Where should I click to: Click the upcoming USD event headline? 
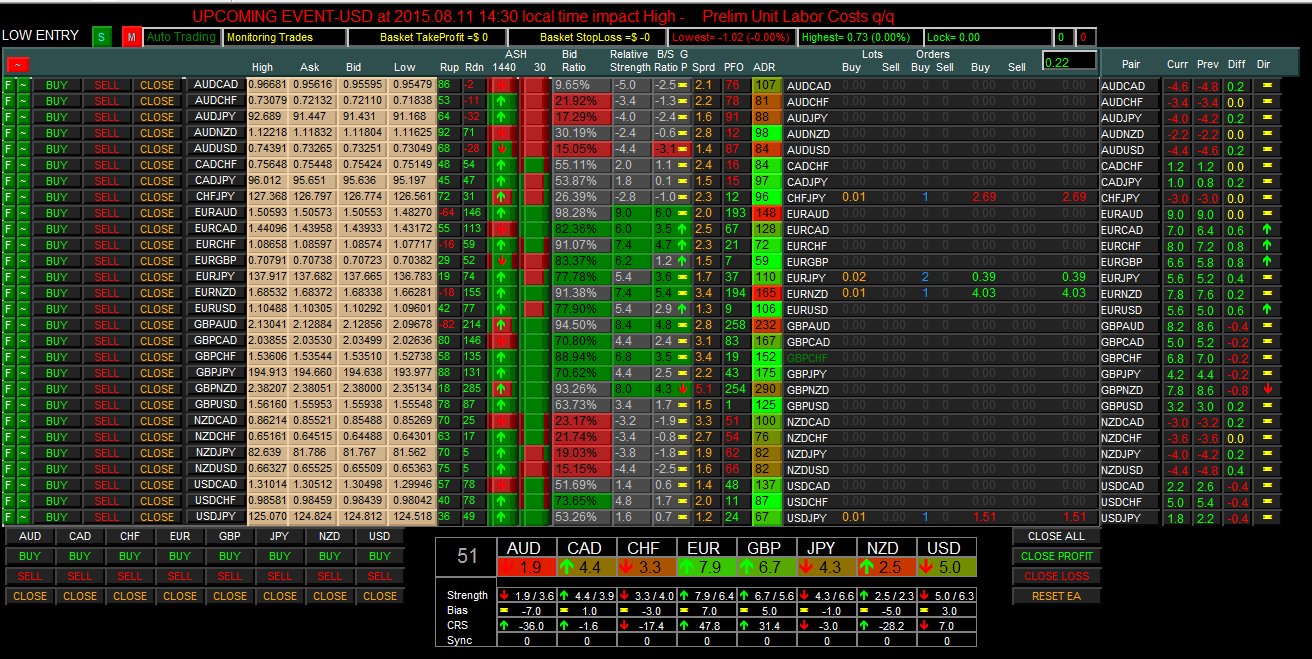[543, 16]
